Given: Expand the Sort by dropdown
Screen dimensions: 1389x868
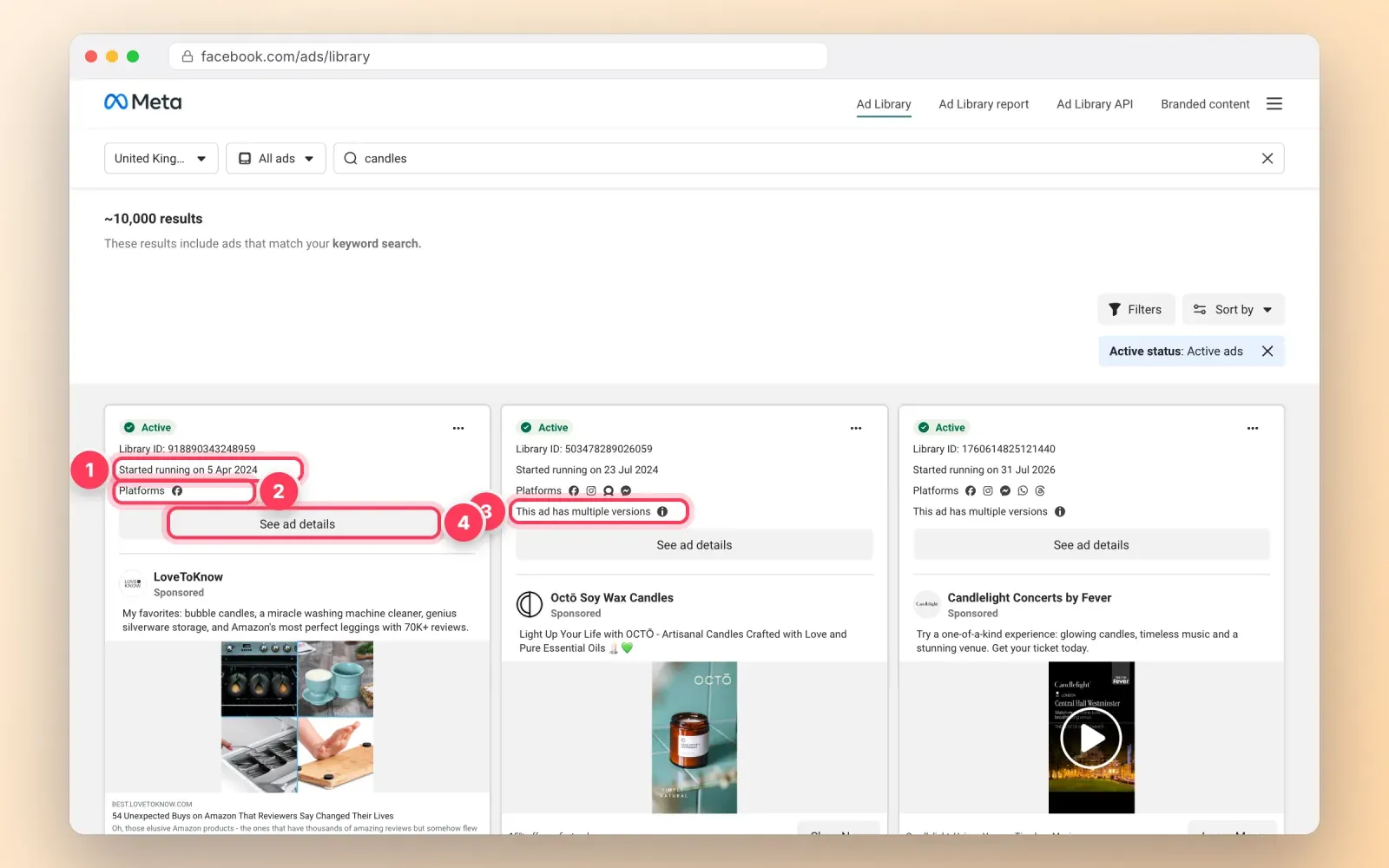Looking at the screenshot, I should click(1234, 310).
